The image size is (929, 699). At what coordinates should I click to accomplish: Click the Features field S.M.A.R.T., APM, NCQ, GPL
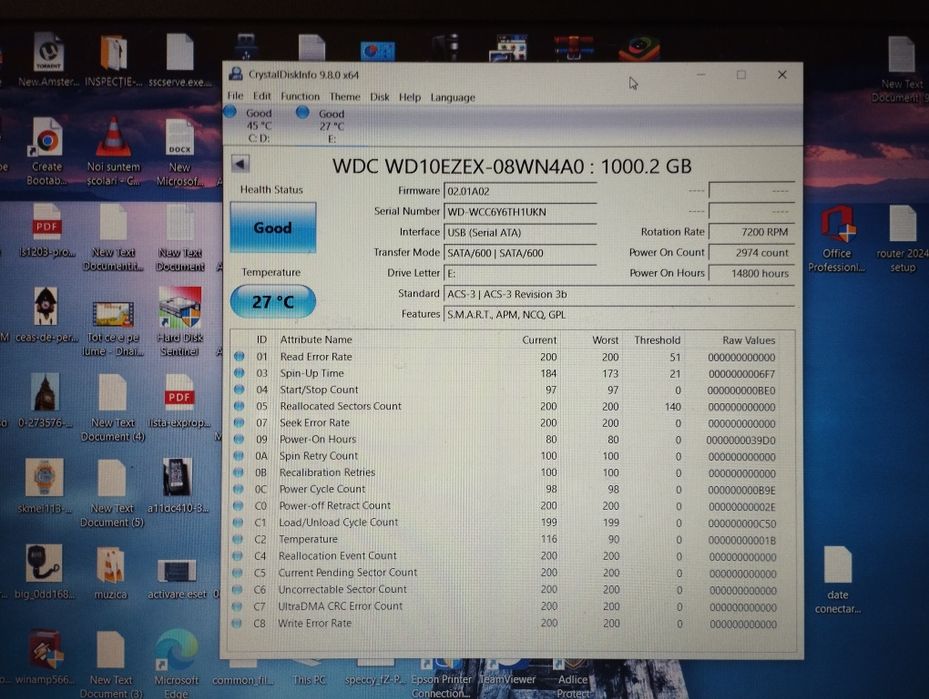619,315
